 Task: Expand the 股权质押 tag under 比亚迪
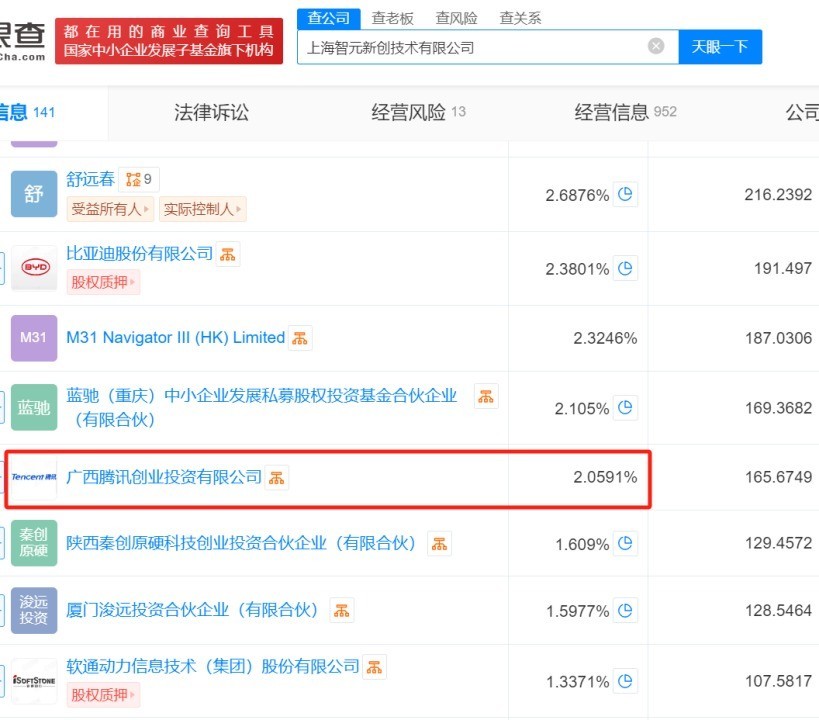[x=103, y=282]
